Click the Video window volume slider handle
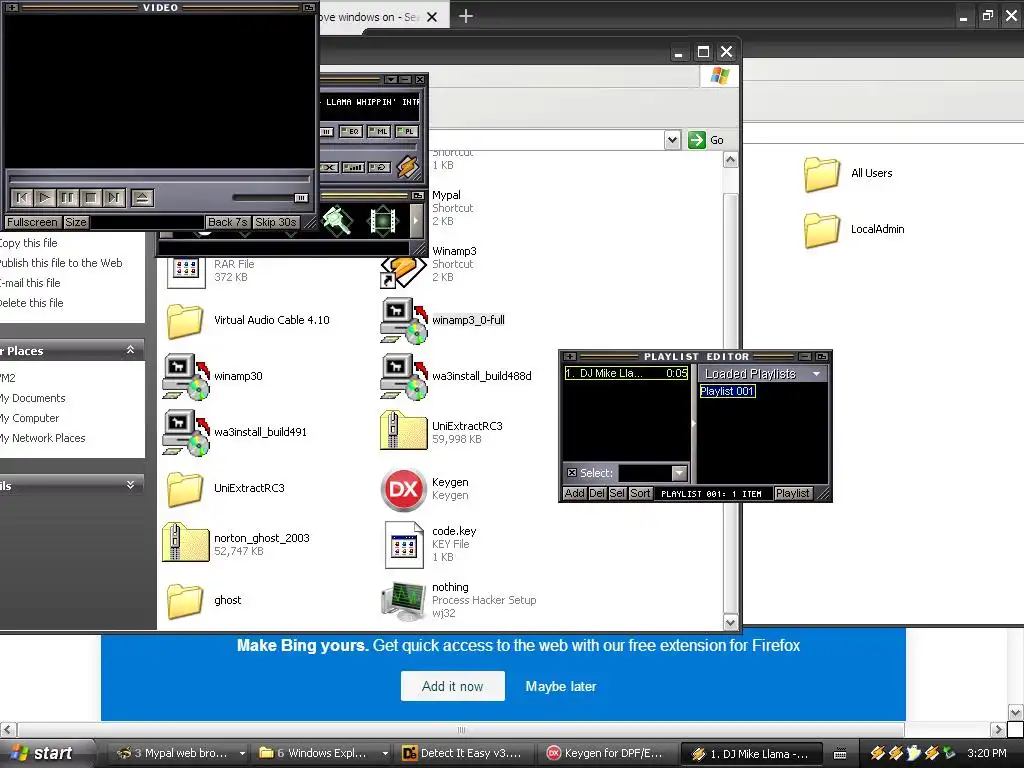Screen dimensions: 1024x768 [301, 198]
